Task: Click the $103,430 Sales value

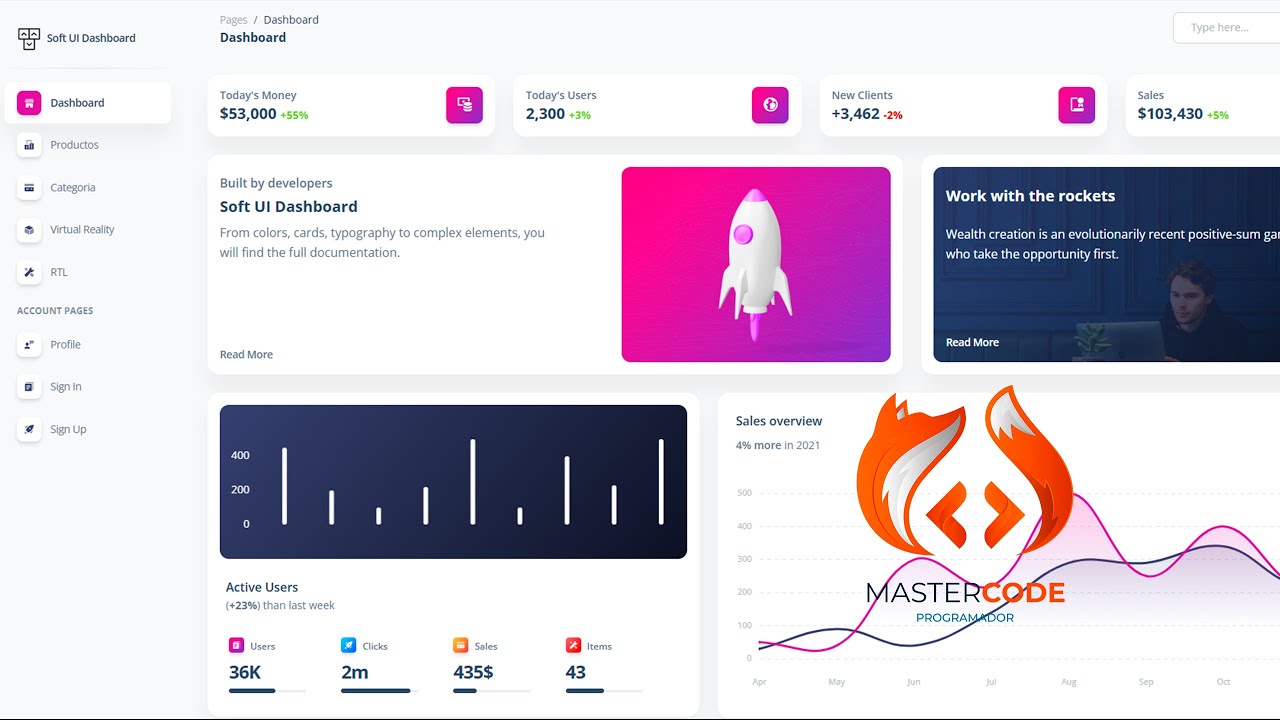Action: [1170, 114]
